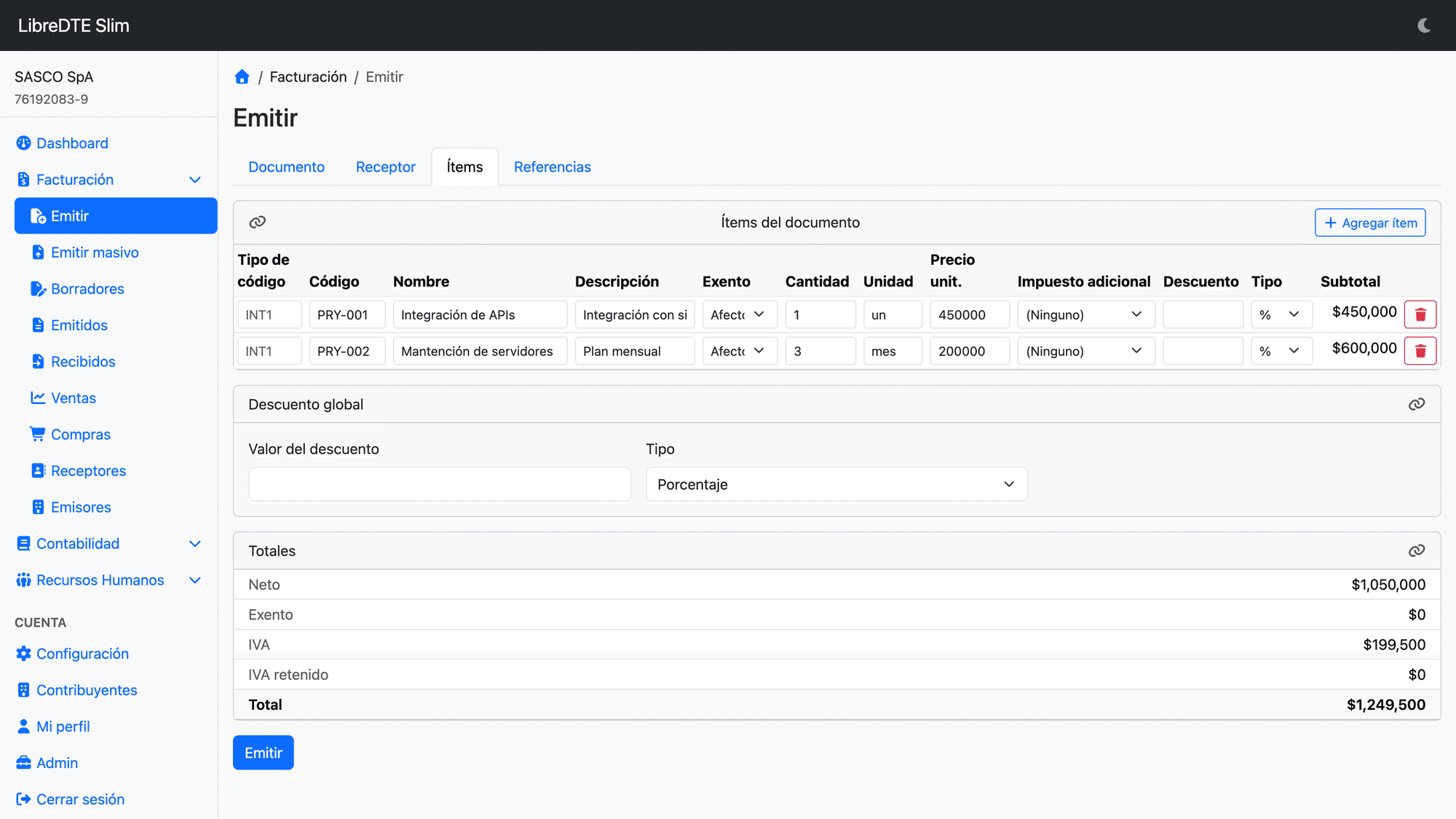Open Emitir masivo in sidebar
The height and width of the screenshot is (819, 1456).
click(84, 253)
